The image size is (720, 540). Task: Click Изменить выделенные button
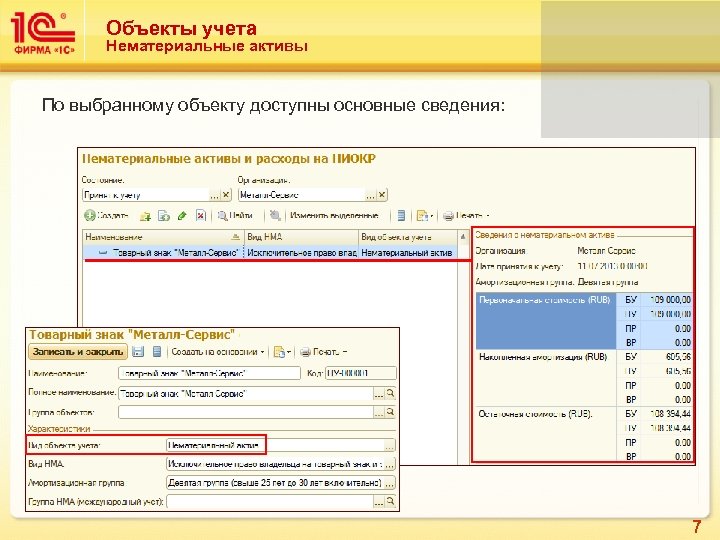334,215
